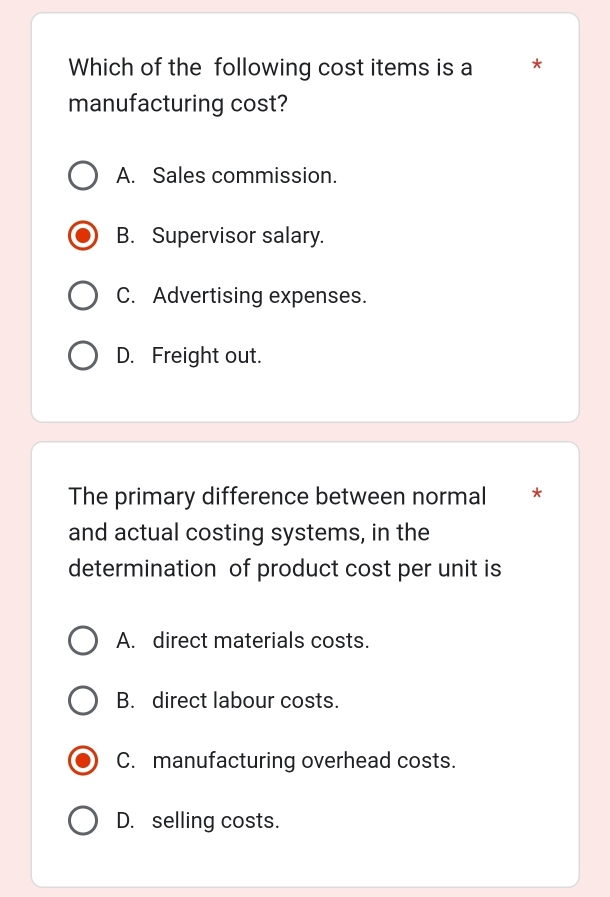Pick the selling costs radio button
Screen dimensions: 610x897
pos(83,821)
